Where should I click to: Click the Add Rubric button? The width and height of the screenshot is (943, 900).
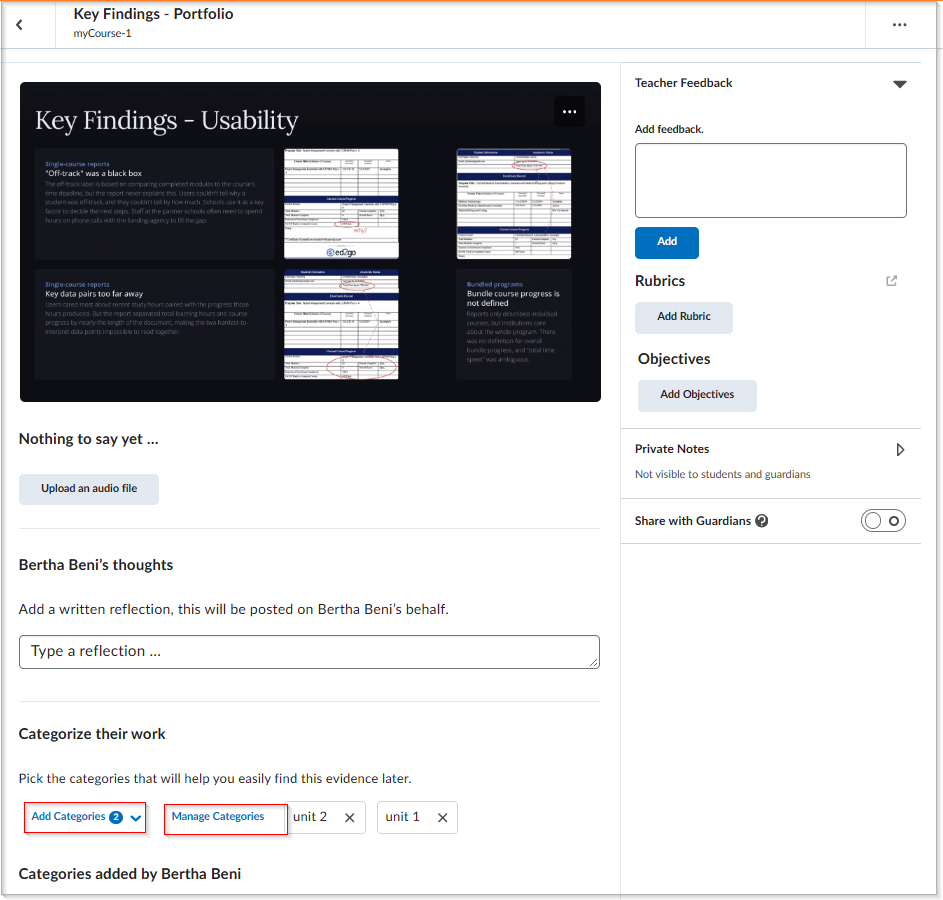tap(683, 317)
